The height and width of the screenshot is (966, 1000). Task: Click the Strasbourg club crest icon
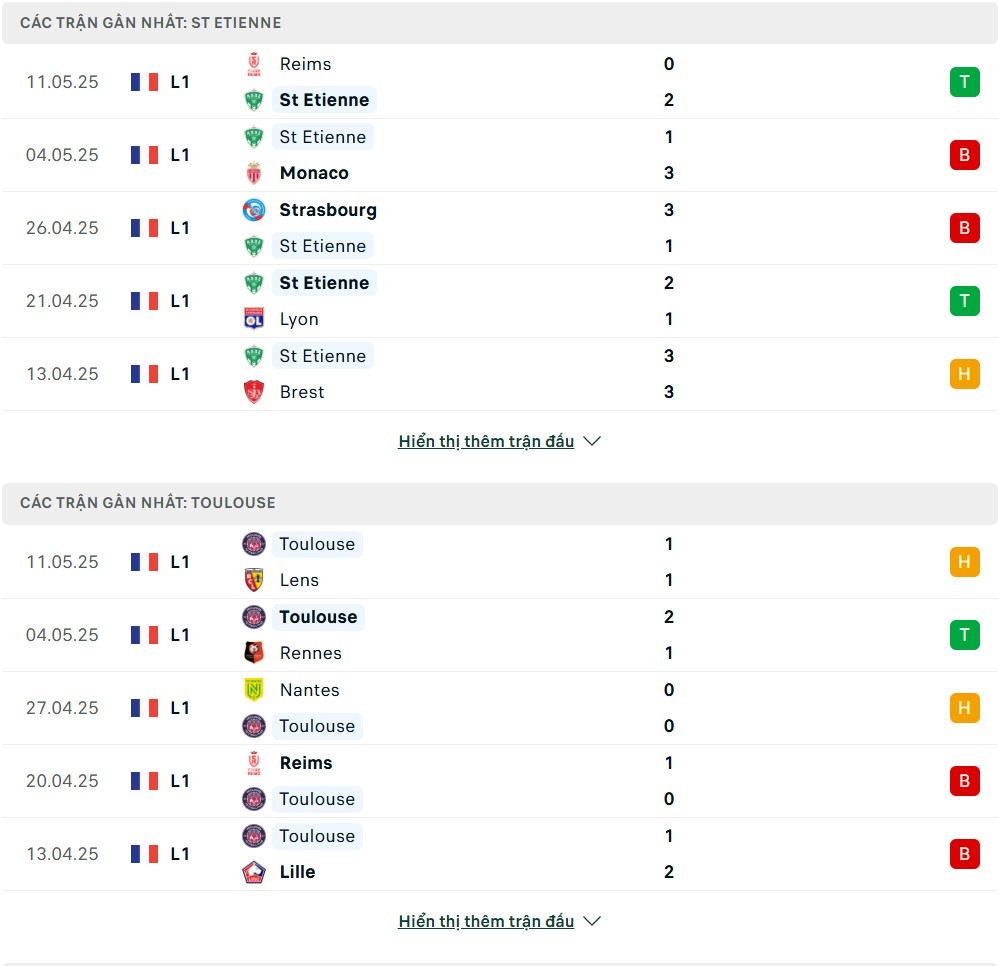pos(254,210)
